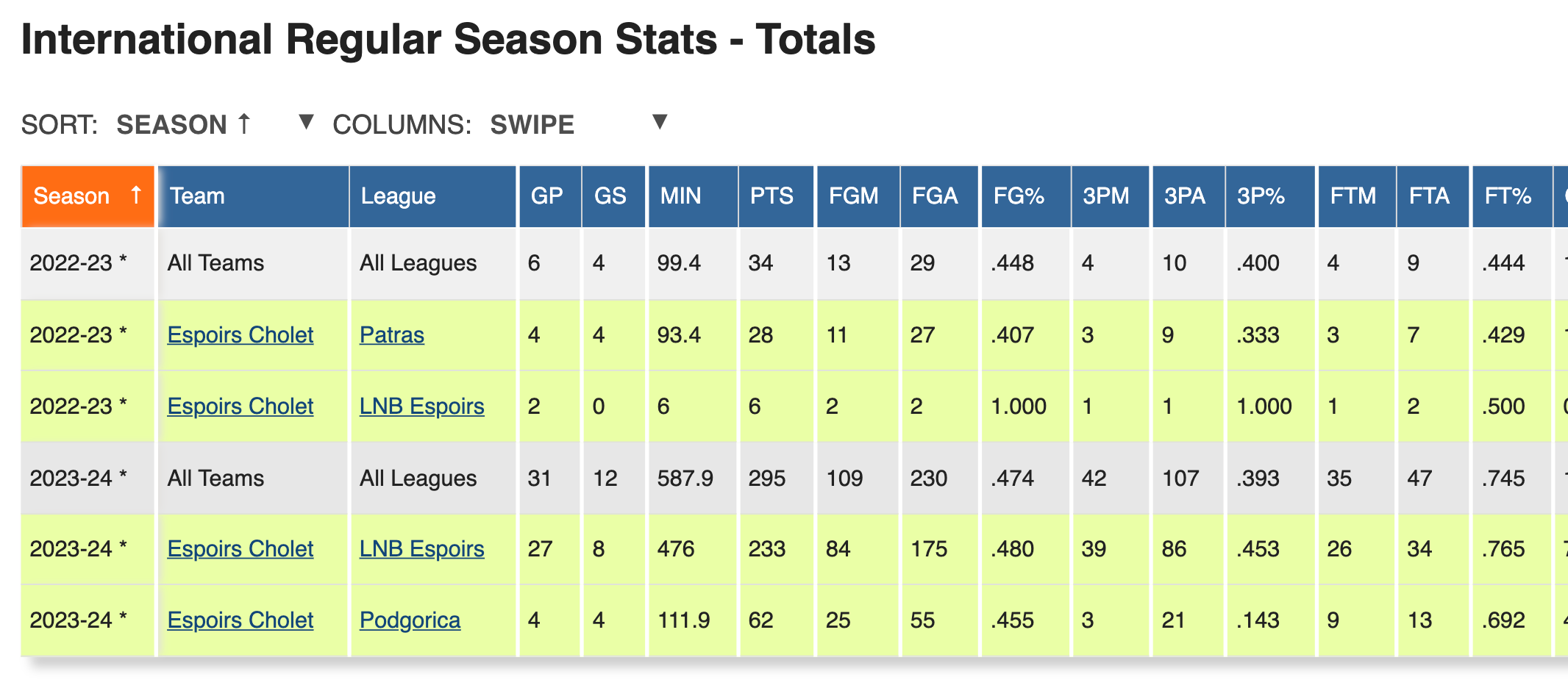Open the COLUMNS dropdown arrow
This screenshot has height=688, width=1568.
pos(660,122)
